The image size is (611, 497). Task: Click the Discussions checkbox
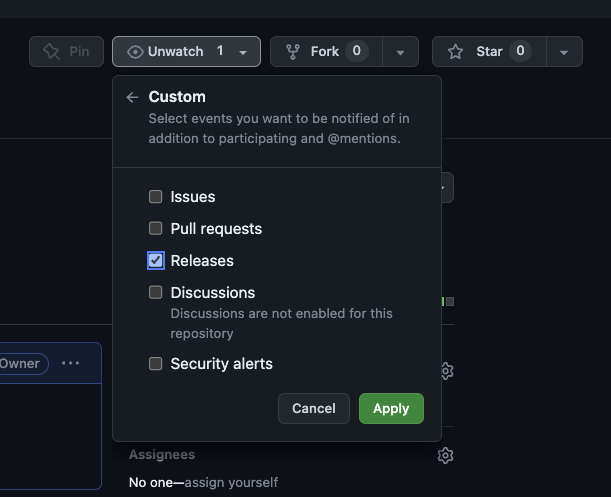tap(156, 293)
